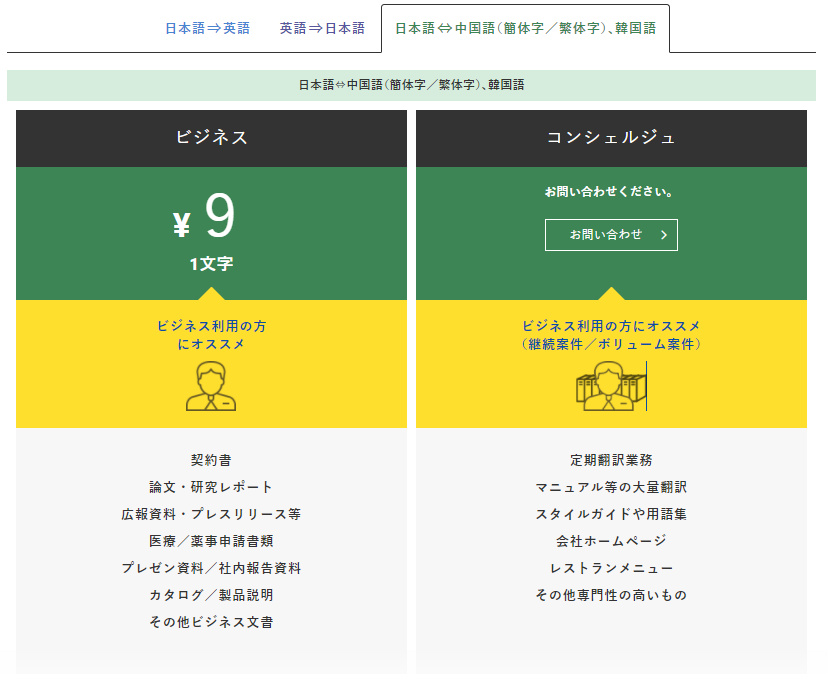Click the スタイルガイドや用語集 item
833x674 pixels.
611,514
